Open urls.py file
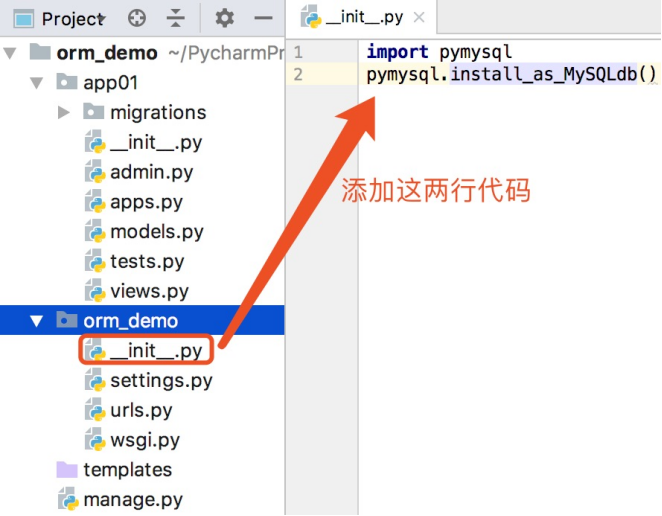The height and width of the screenshot is (516, 662). pos(141,411)
